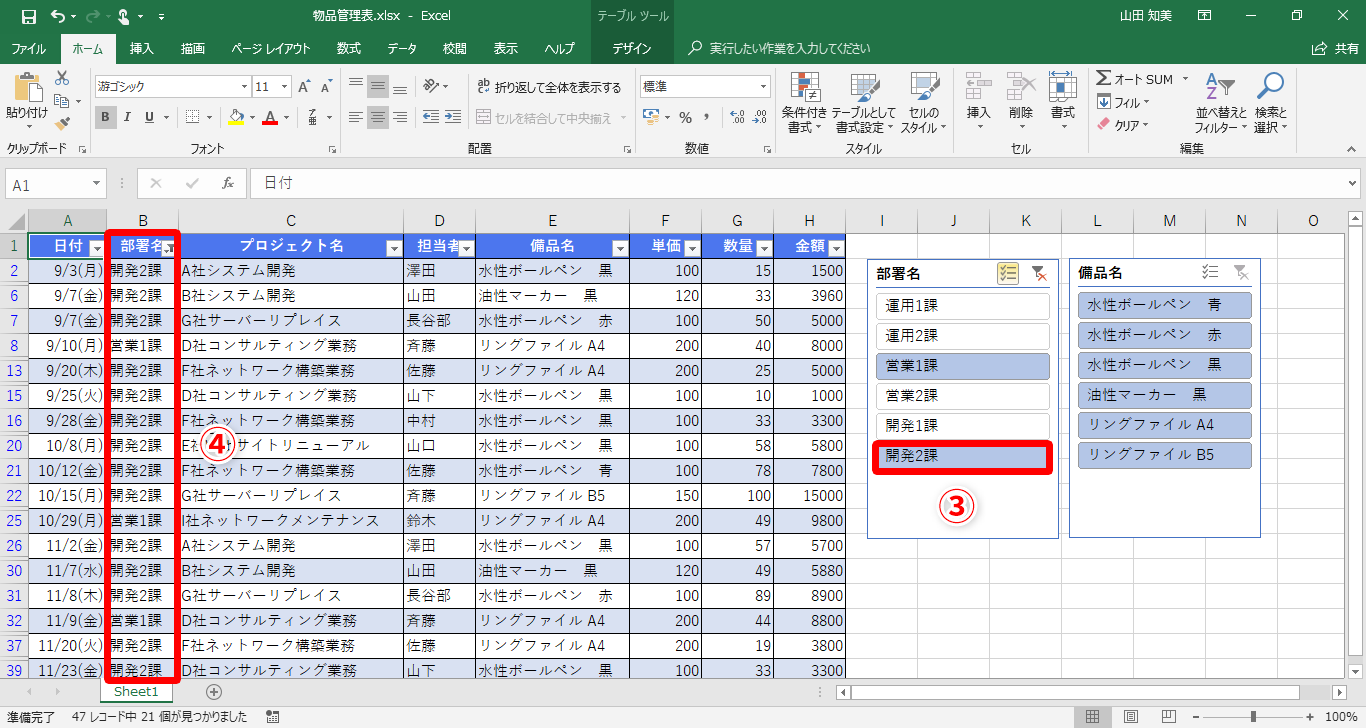Click the 共有 (Share) button
Image resolution: width=1366 pixels, height=728 pixels.
click(1336, 48)
